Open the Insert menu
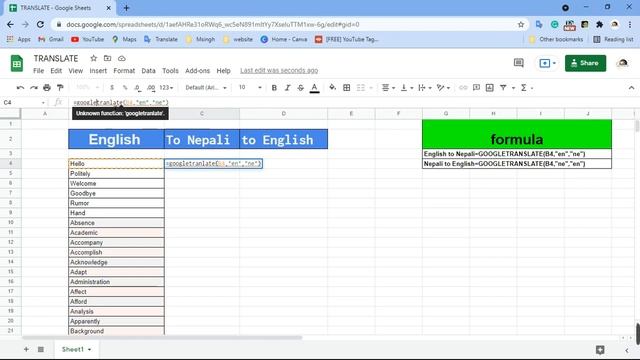Screen dimensions: 640x360 click(x=98, y=71)
